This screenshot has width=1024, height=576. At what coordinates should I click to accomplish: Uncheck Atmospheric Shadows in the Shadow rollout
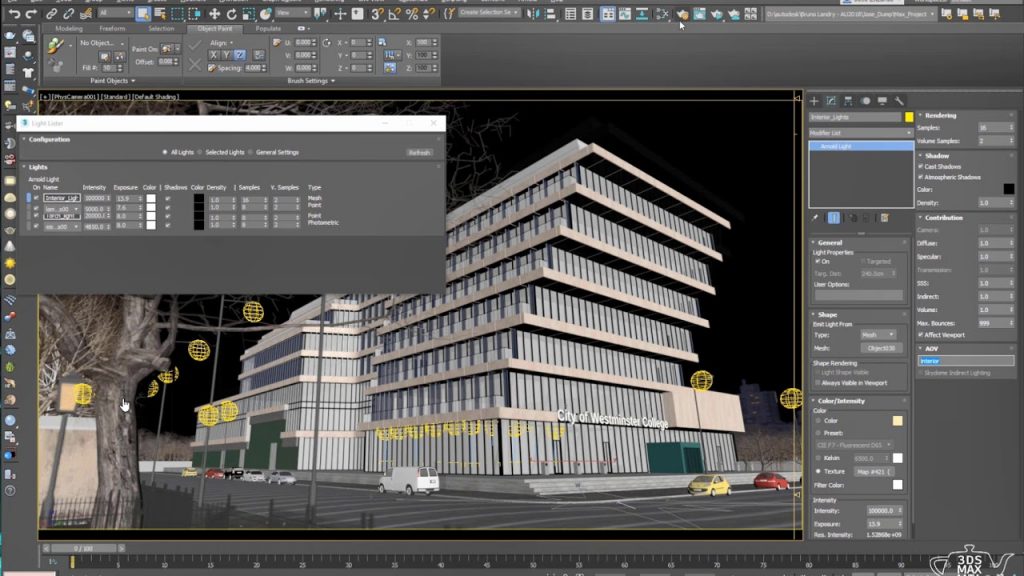click(x=920, y=177)
